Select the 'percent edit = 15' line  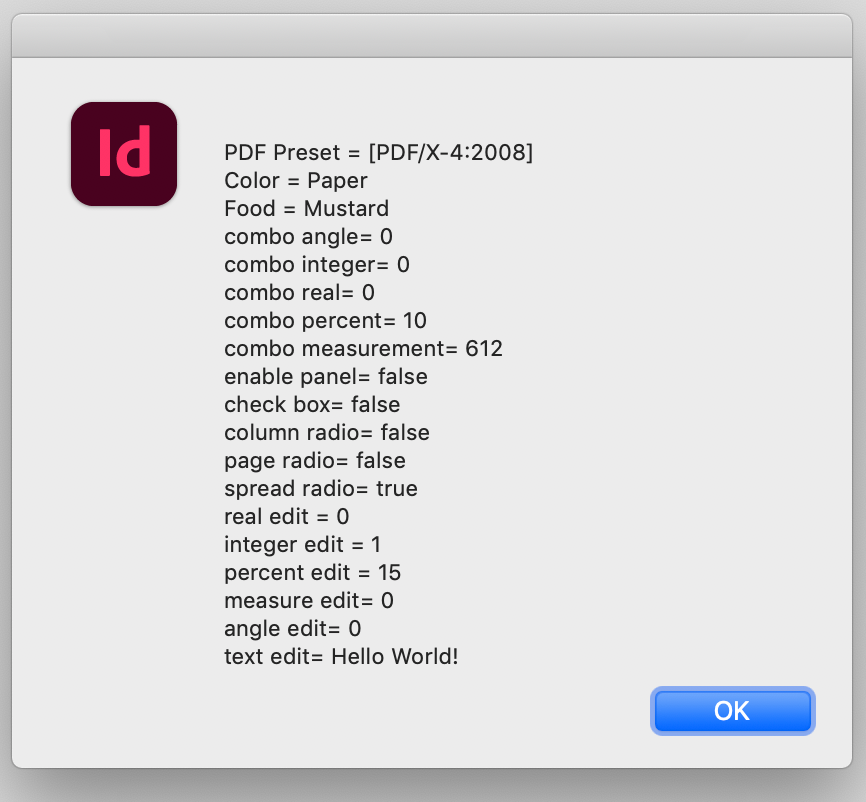311,573
